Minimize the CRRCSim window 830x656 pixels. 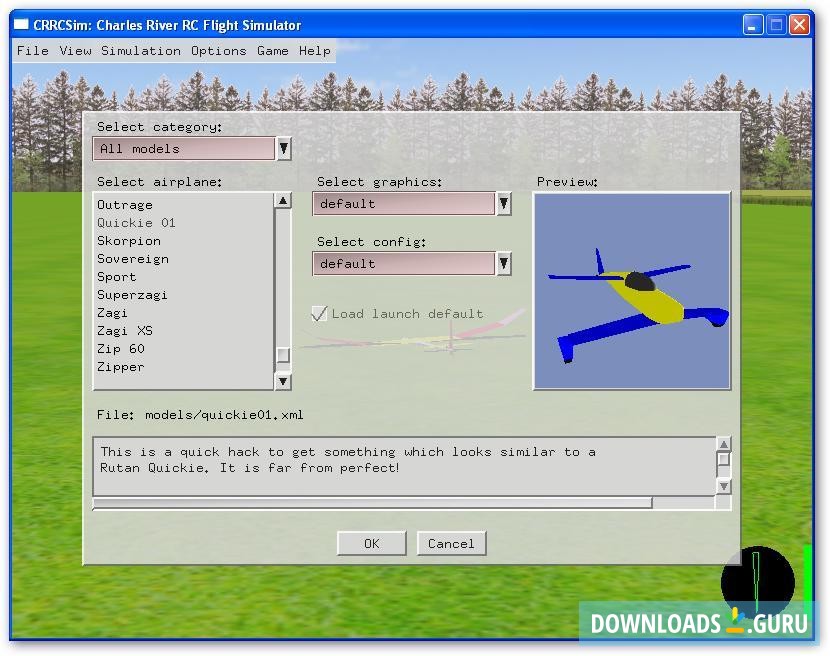(753, 25)
